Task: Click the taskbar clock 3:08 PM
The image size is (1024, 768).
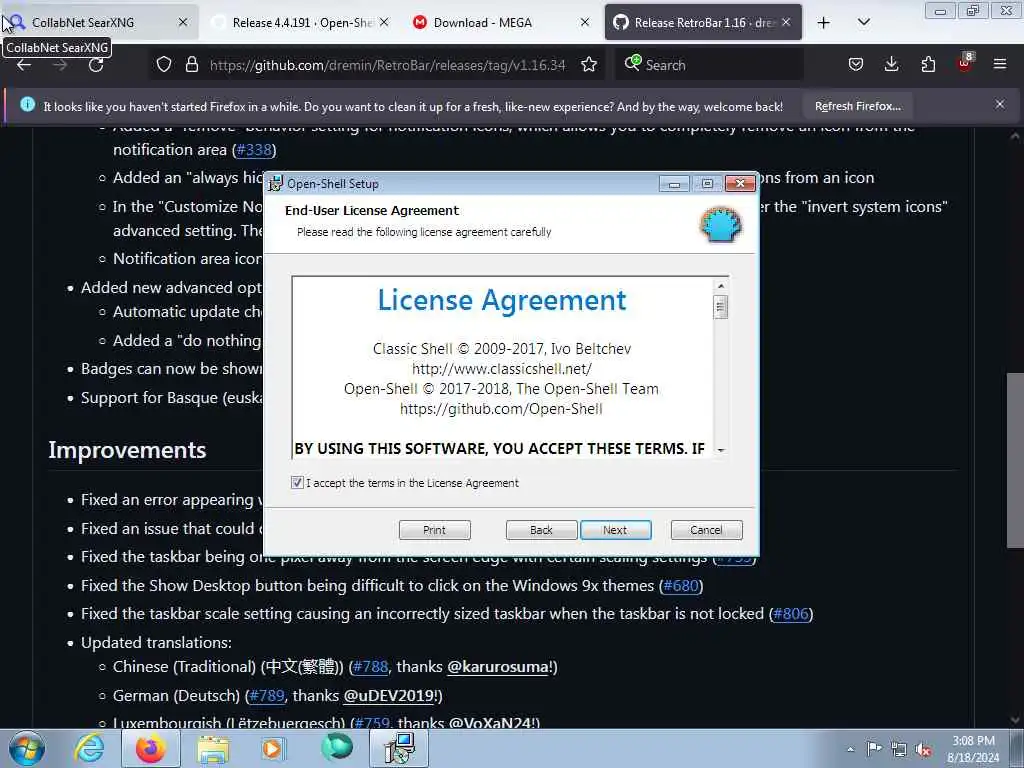Action: point(973,741)
